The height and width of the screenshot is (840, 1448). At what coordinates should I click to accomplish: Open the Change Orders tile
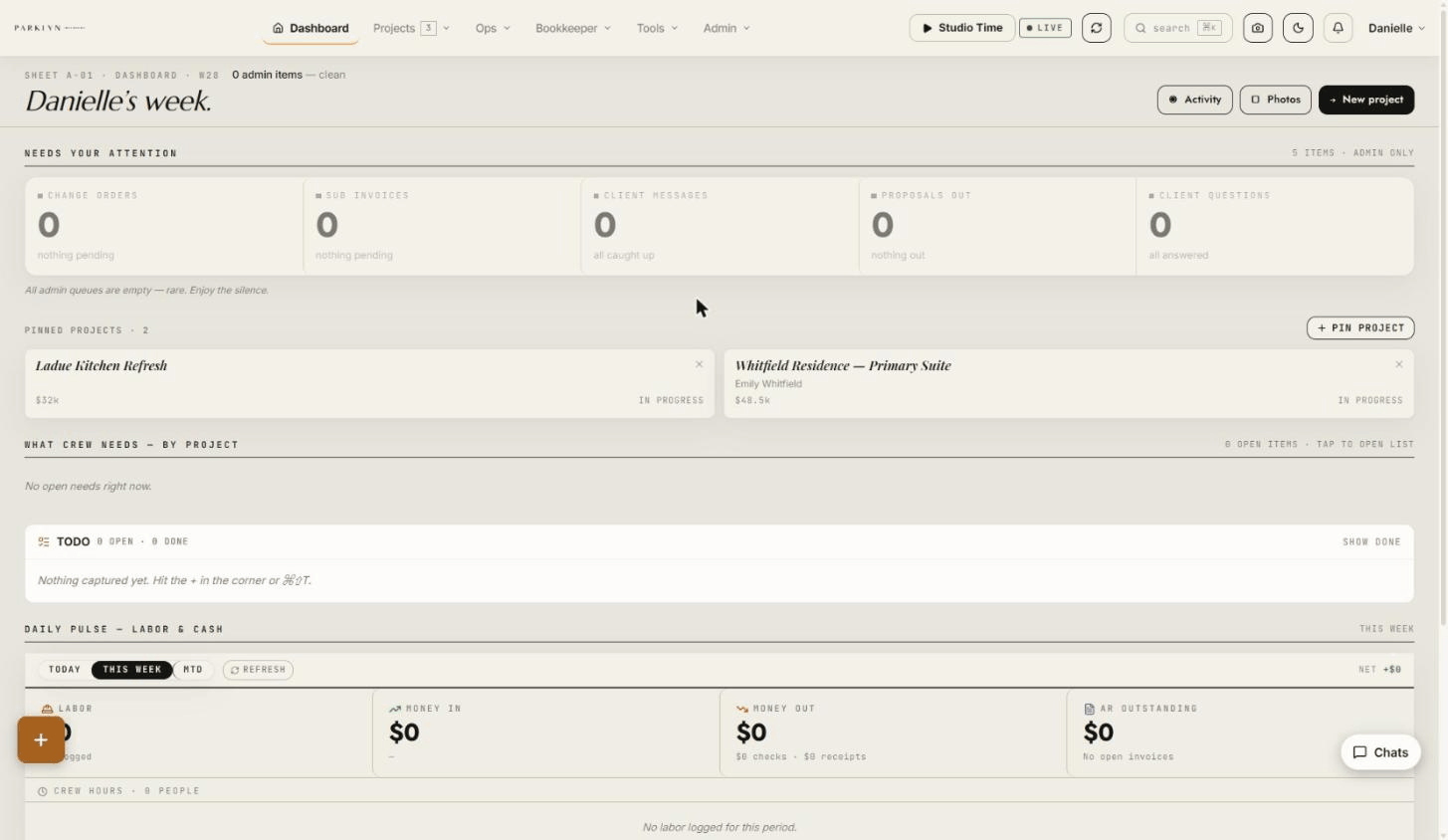pos(164,226)
